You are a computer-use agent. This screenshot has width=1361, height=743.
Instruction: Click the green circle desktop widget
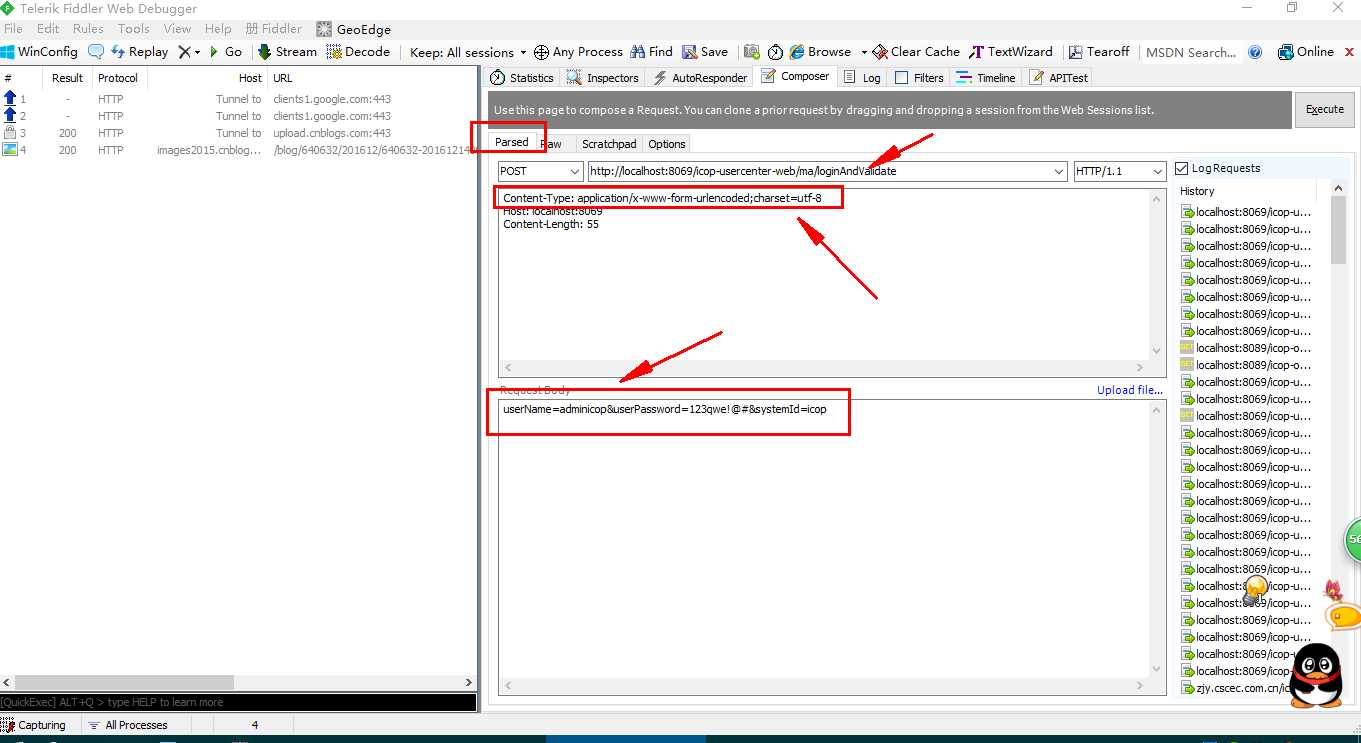tap(1352, 539)
